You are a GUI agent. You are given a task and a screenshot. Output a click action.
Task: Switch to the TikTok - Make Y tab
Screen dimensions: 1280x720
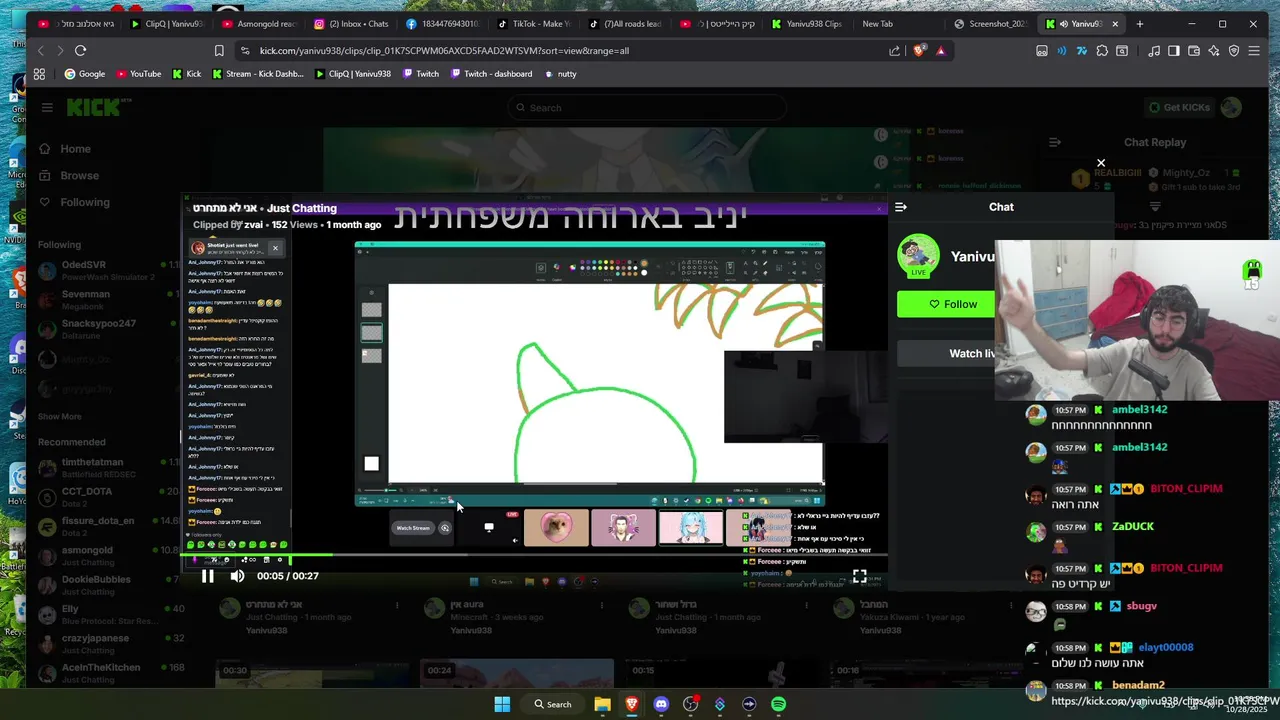[x=534, y=24]
